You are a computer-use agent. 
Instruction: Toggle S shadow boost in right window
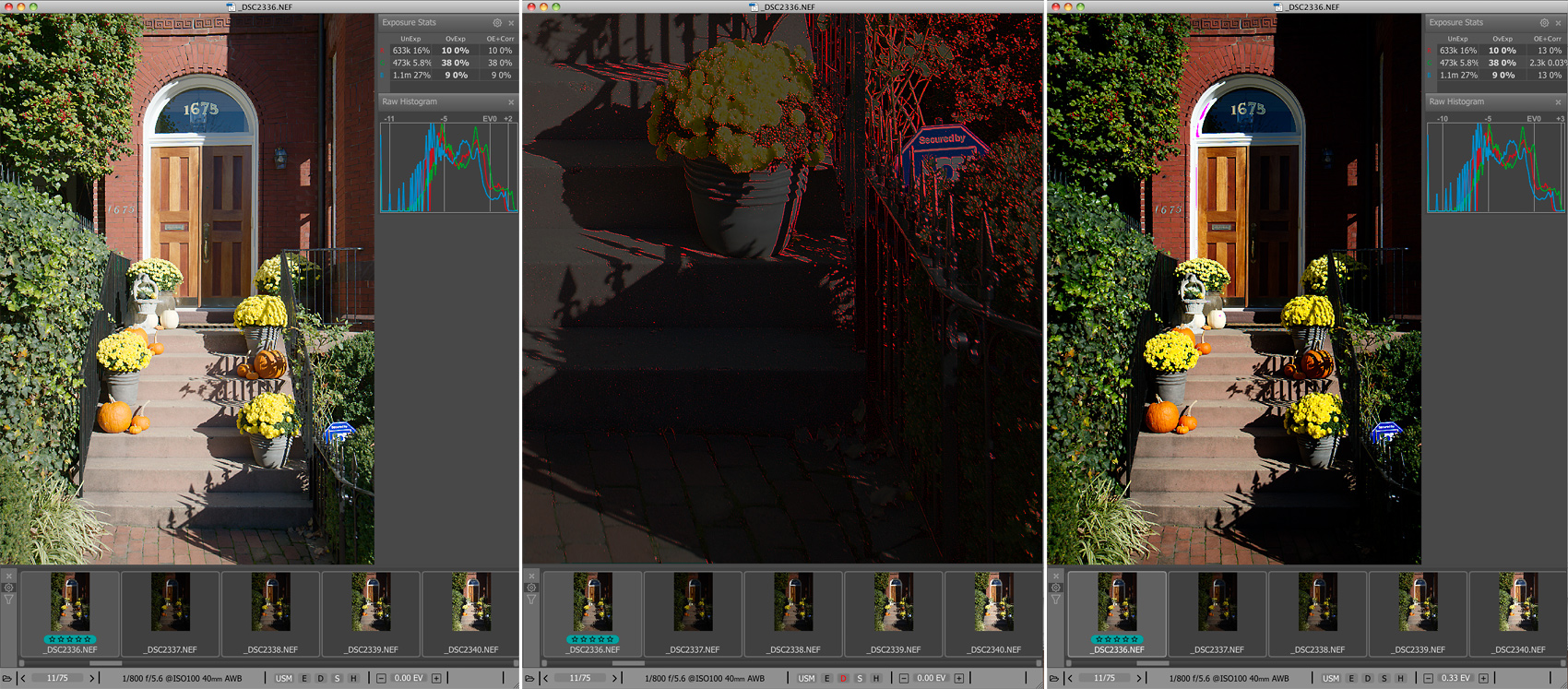(x=1384, y=679)
